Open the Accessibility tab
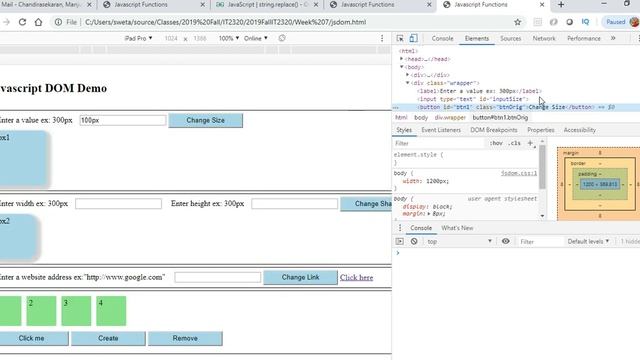This screenshot has width=640, height=360. click(x=580, y=130)
